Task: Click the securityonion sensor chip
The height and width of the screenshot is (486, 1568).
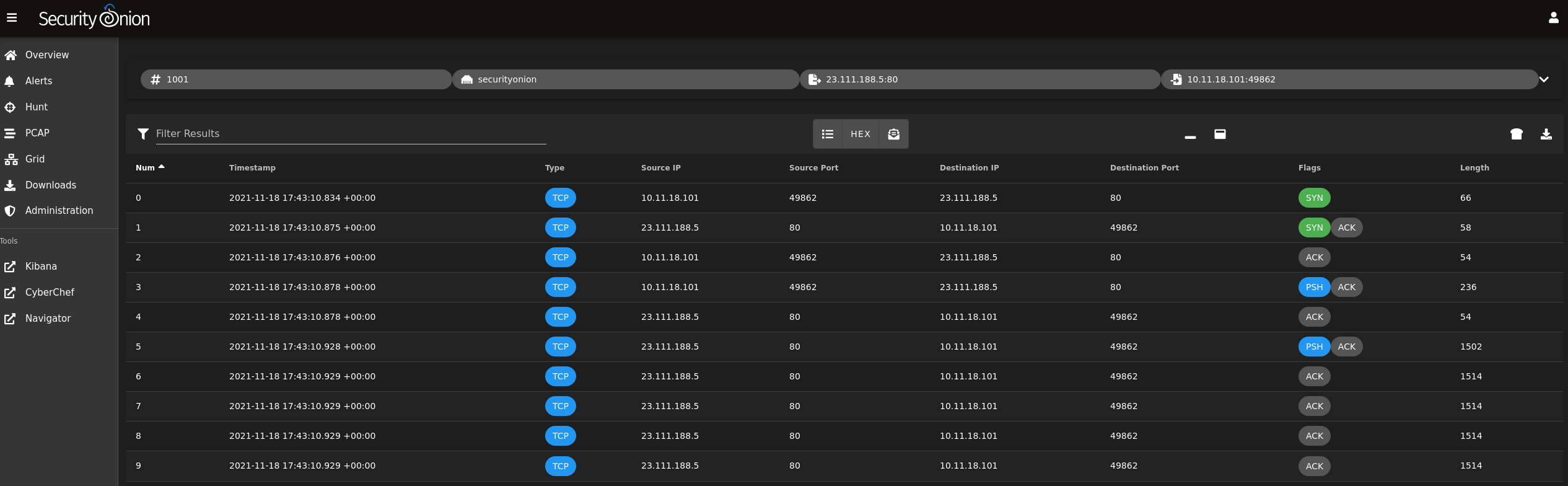Action: pos(626,79)
